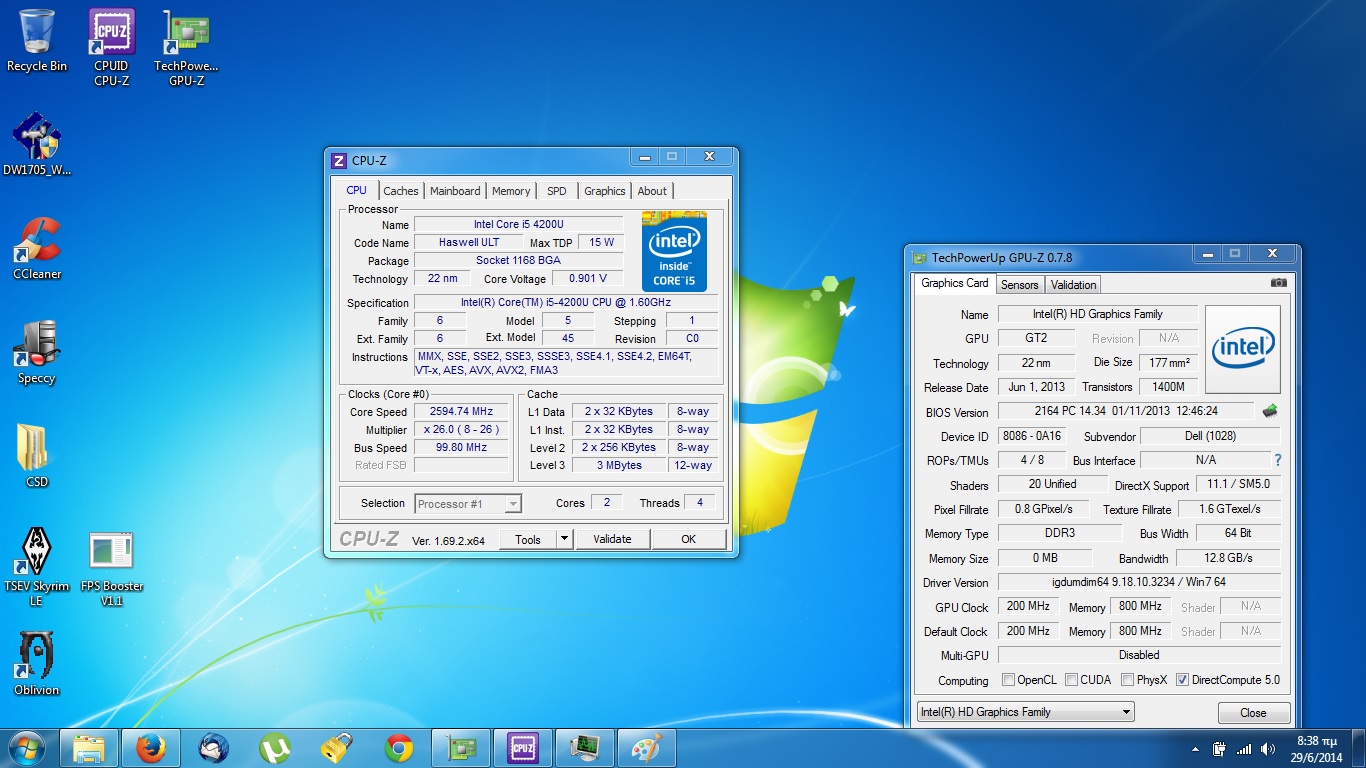The image size is (1366, 768).
Task: Click the golden padlock taskbar icon
Action: [337, 748]
